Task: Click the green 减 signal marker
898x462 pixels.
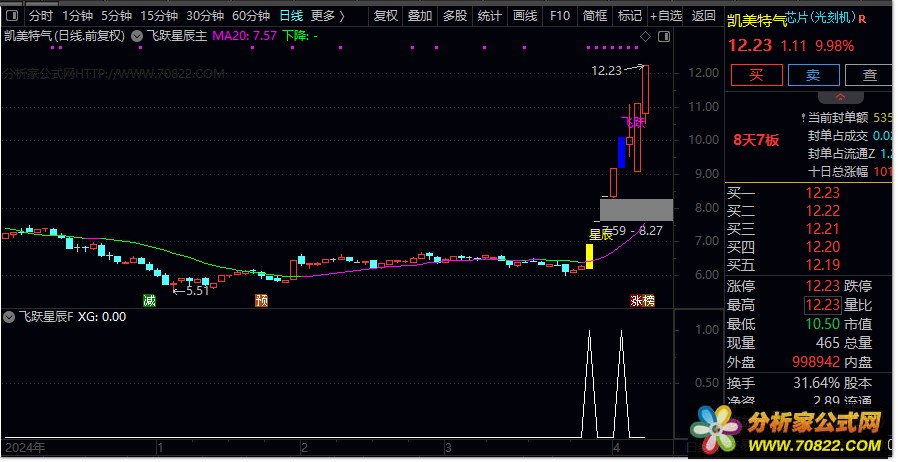Action: coord(149,301)
